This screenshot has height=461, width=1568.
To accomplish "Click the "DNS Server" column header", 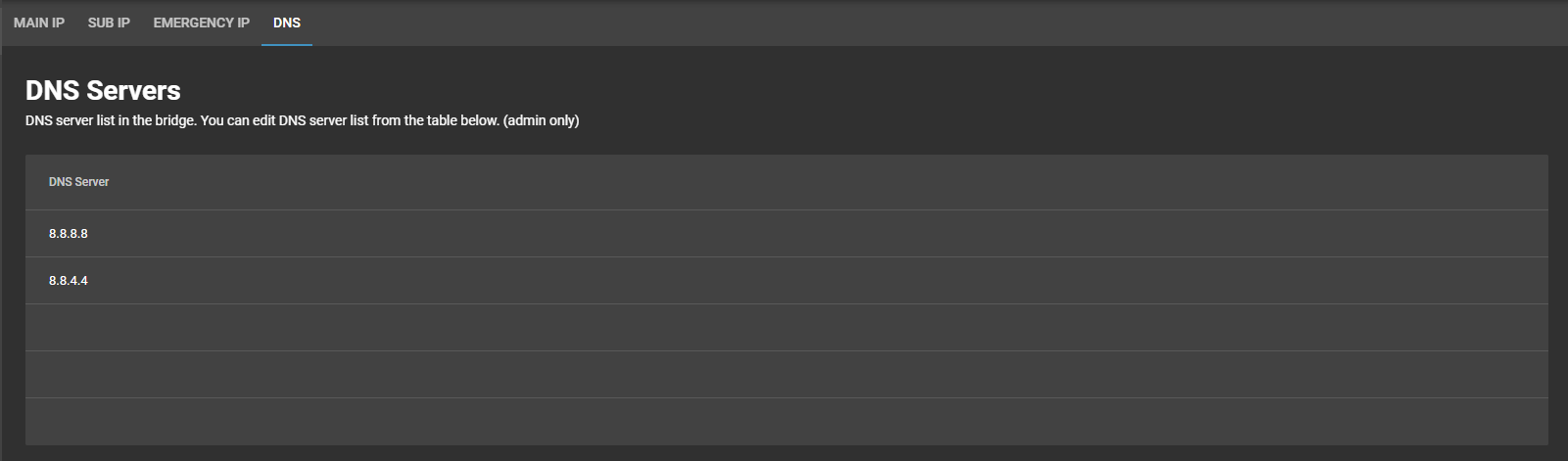I will (x=78, y=182).
